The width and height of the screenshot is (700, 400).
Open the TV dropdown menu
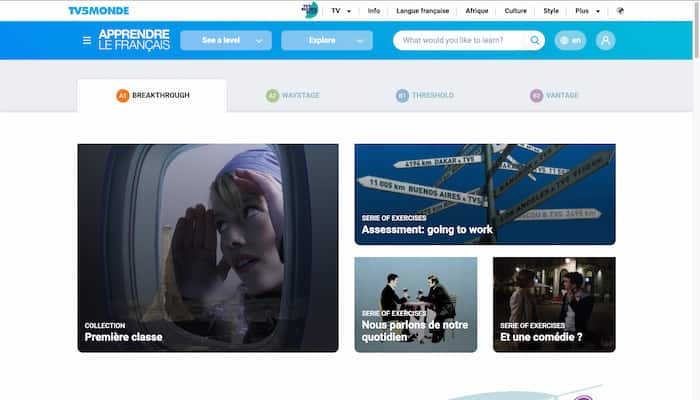pos(341,11)
